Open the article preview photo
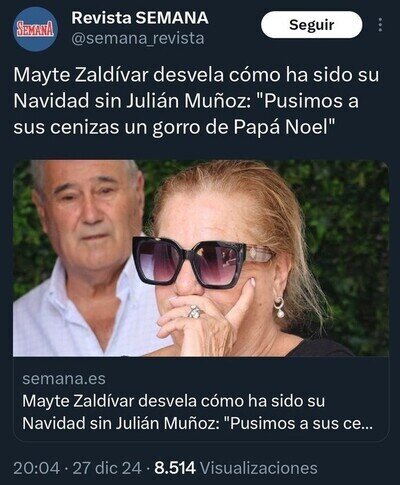The height and width of the screenshot is (485, 400). (201, 258)
